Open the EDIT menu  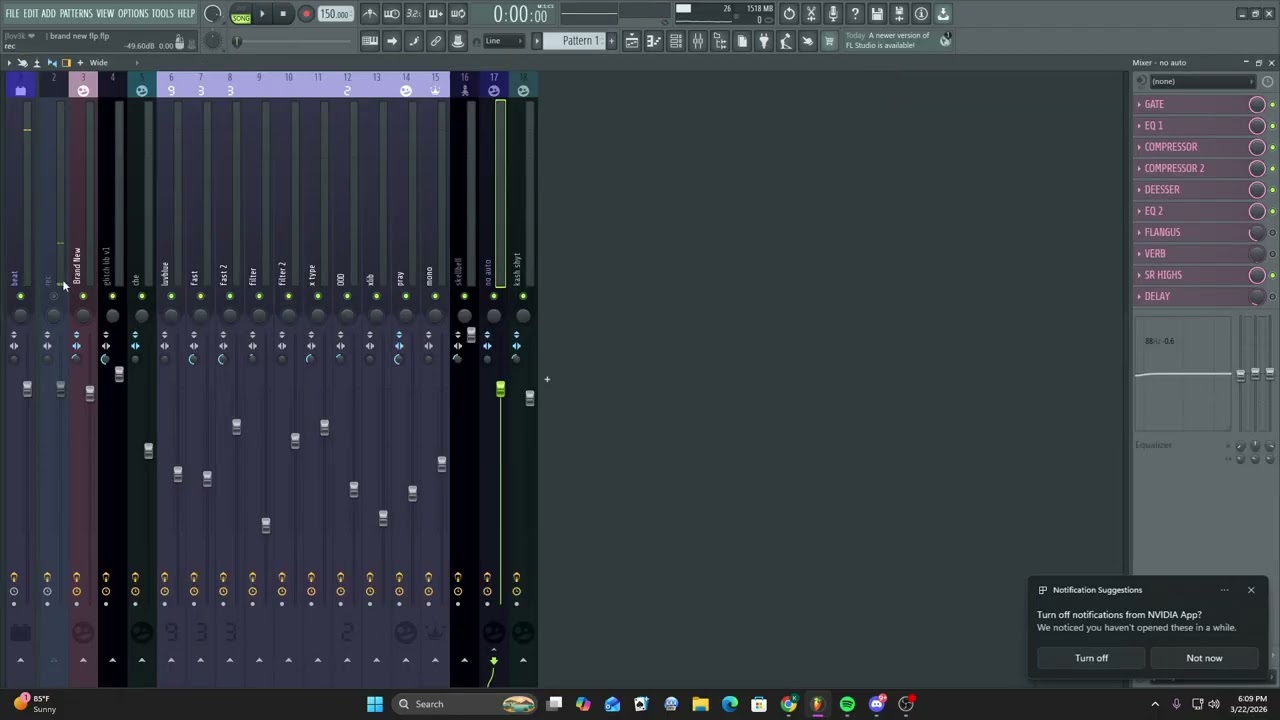pyautogui.click(x=31, y=14)
